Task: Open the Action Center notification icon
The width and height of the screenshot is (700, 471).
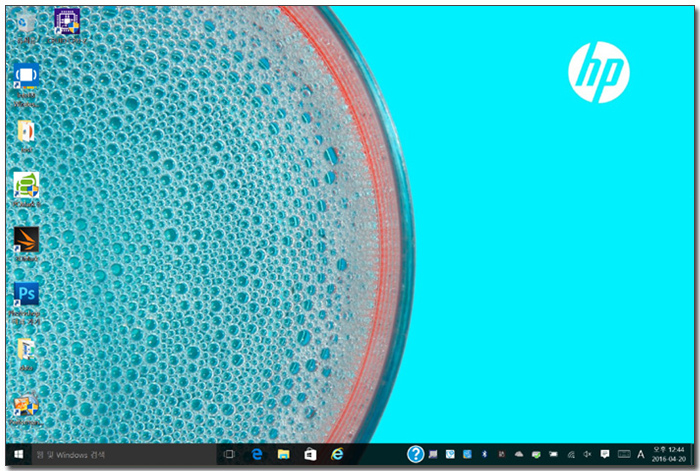Action: pyautogui.click(x=604, y=454)
